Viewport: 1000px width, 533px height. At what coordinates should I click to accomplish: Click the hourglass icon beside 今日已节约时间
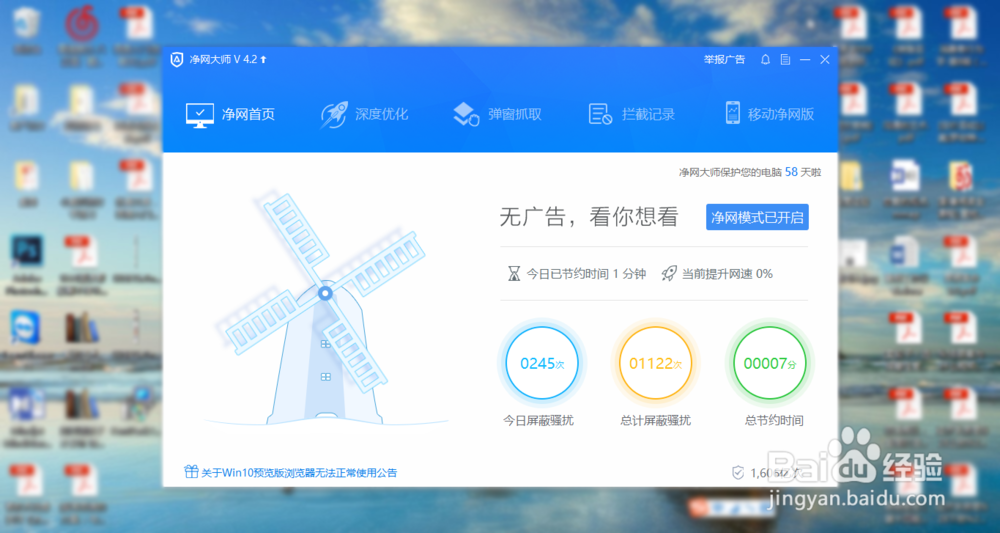coord(513,274)
